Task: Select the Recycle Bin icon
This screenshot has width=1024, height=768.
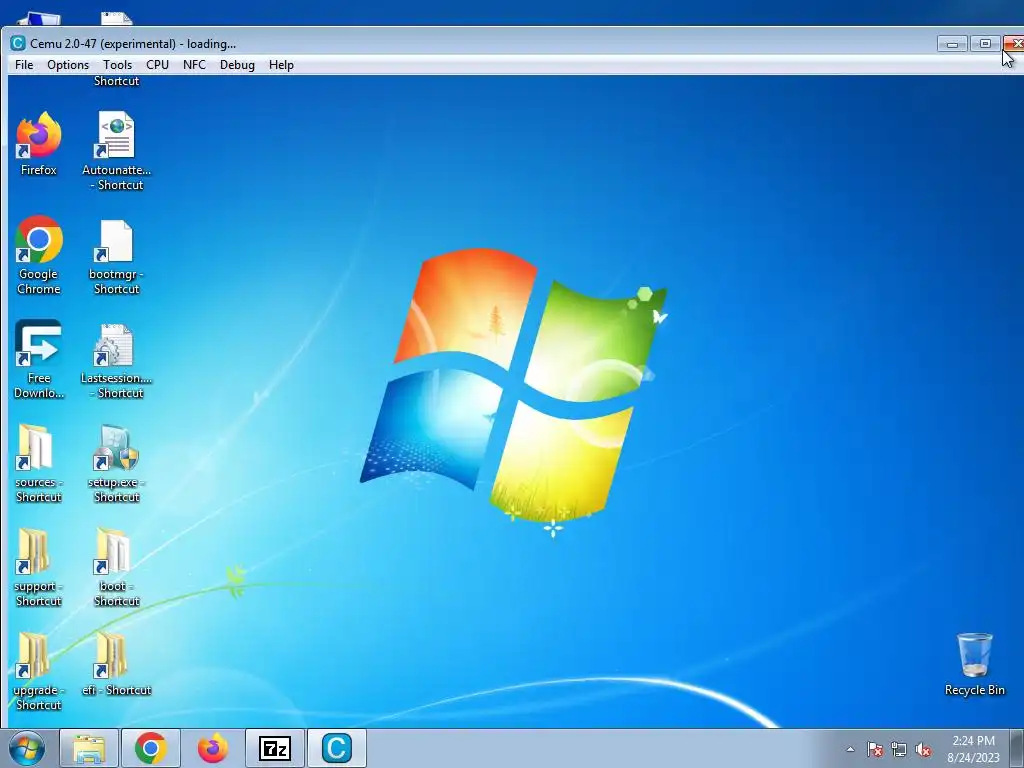Action: [974, 664]
